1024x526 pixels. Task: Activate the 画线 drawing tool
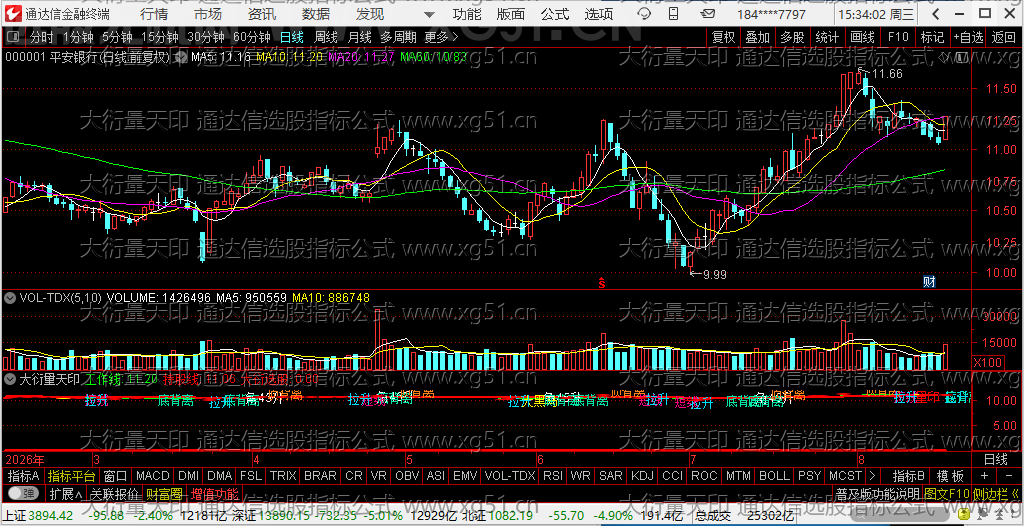pyautogui.click(x=862, y=37)
